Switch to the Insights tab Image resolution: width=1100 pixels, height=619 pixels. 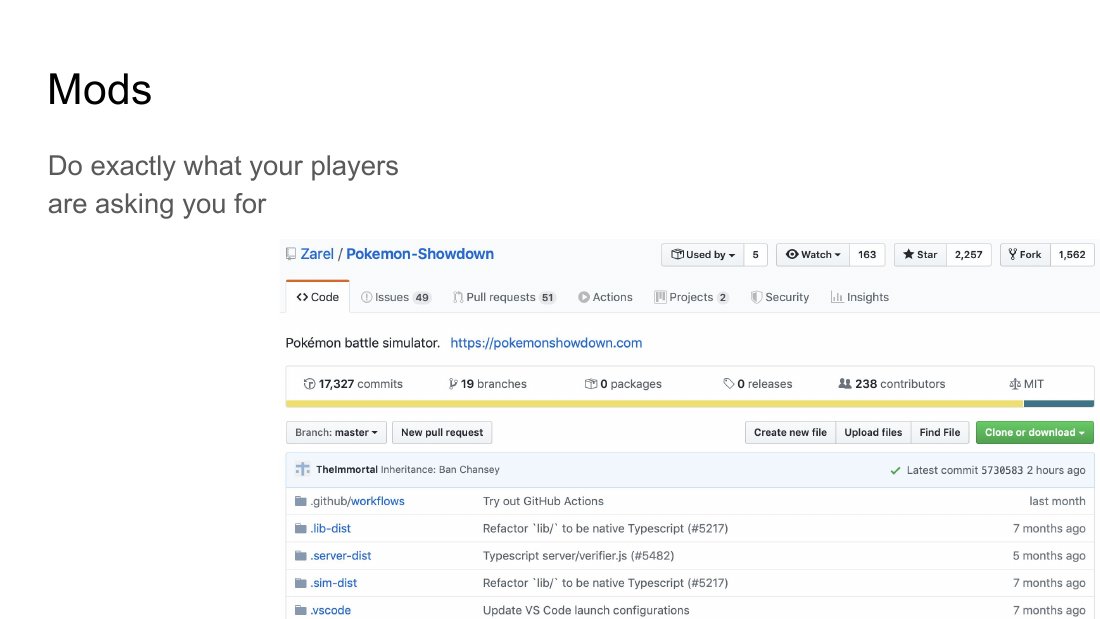click(859, 298)
